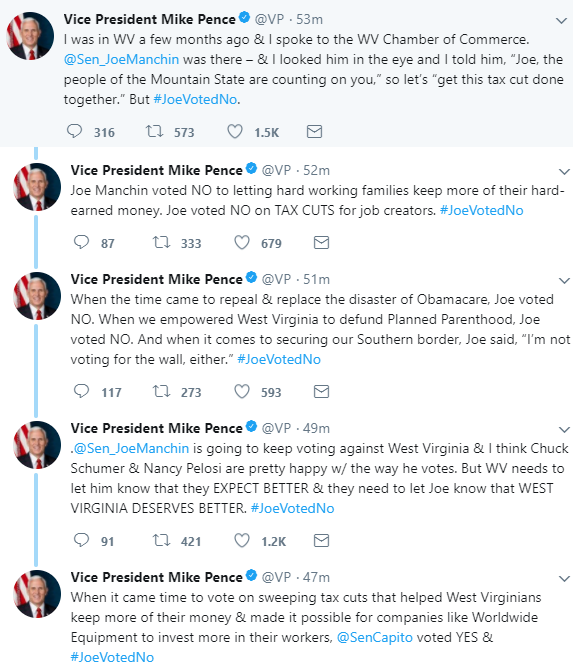Open the @Sen_JoeManchin mention in the first tweet

[x=121, y=59]
